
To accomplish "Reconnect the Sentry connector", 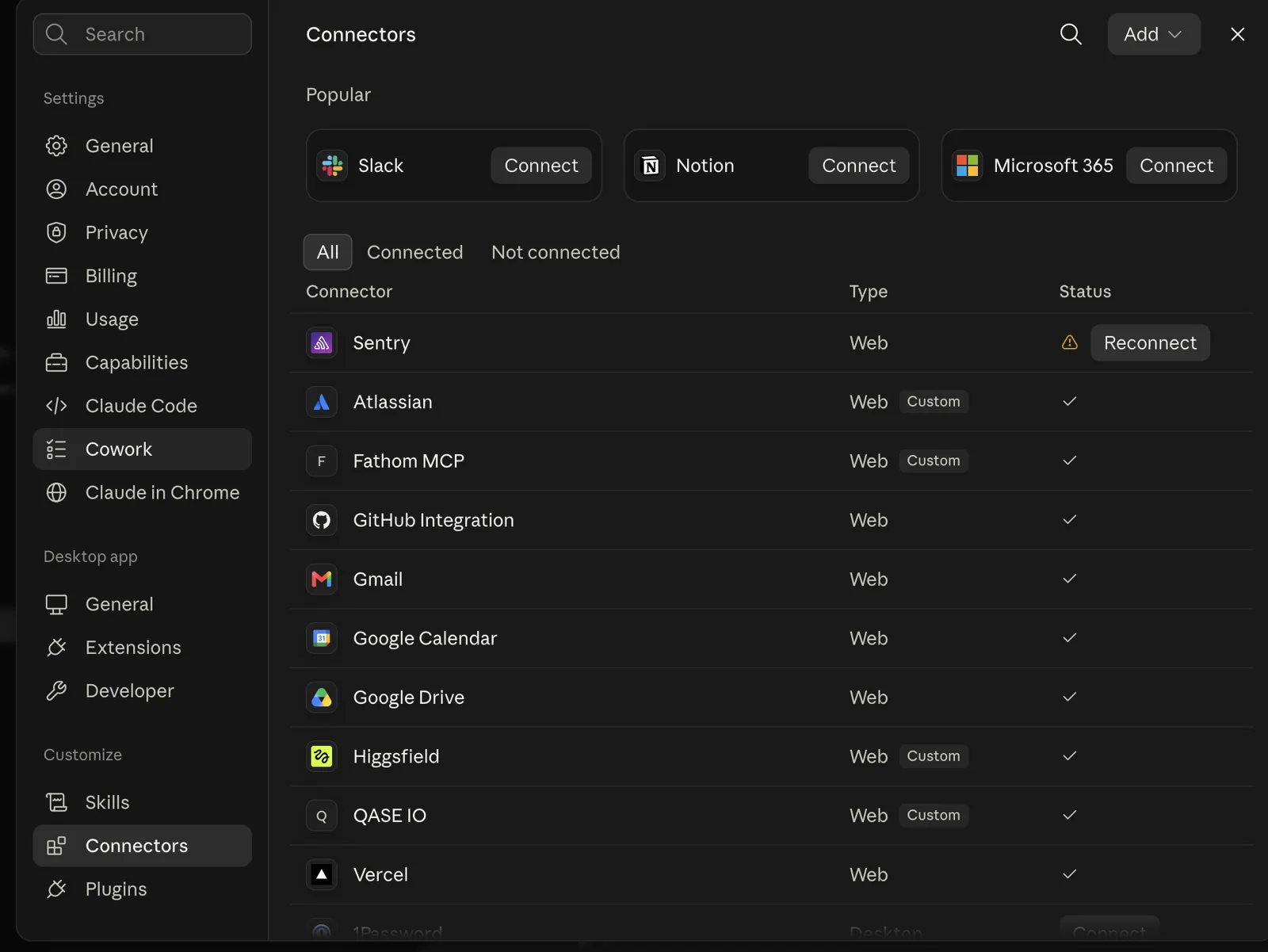I will click(x=1150, y=343).
